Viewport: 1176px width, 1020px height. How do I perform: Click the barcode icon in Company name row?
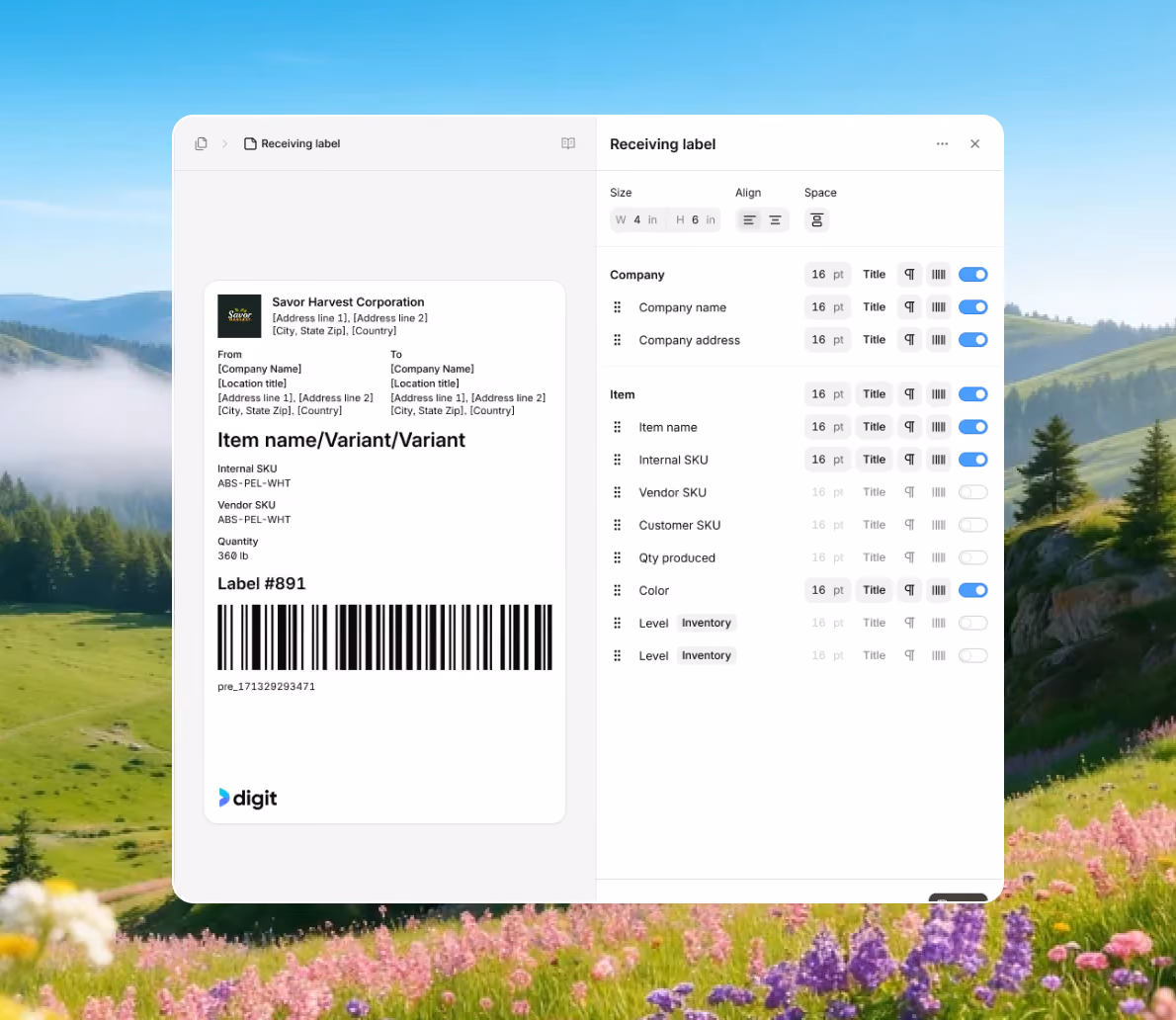pos(938,306)
